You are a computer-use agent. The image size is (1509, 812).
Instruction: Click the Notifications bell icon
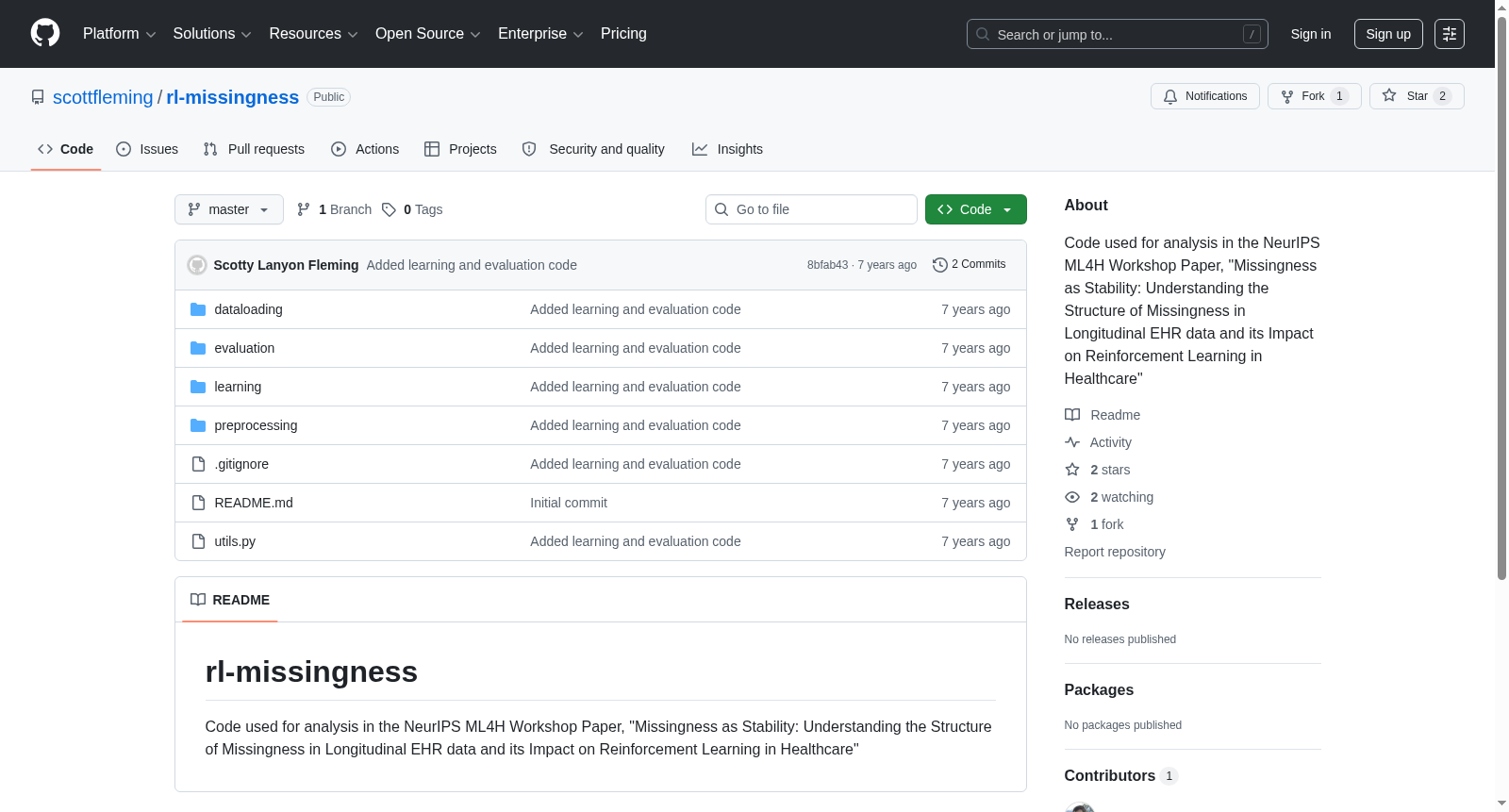(x=1170, y=96)
